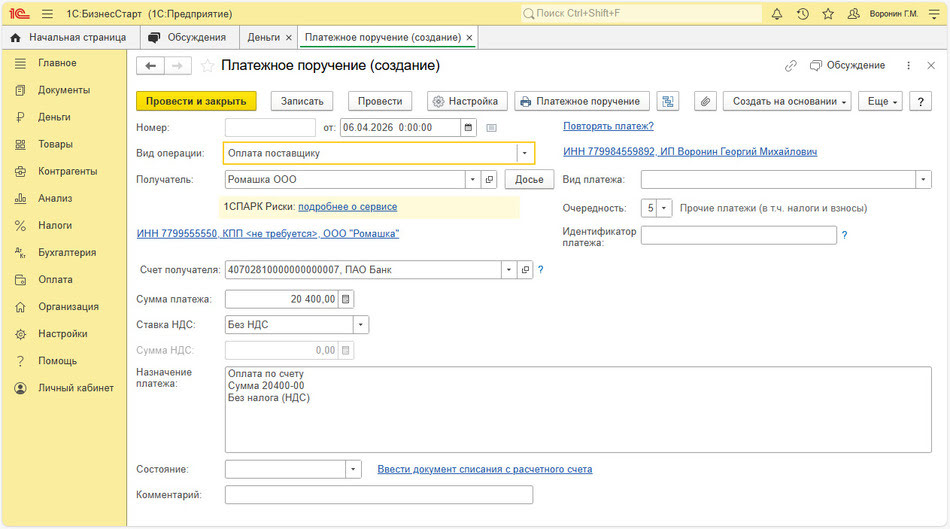The image size is (950, 529).
Task: Open the Анализ sidebar section
Action: click(x=55, y=198)
